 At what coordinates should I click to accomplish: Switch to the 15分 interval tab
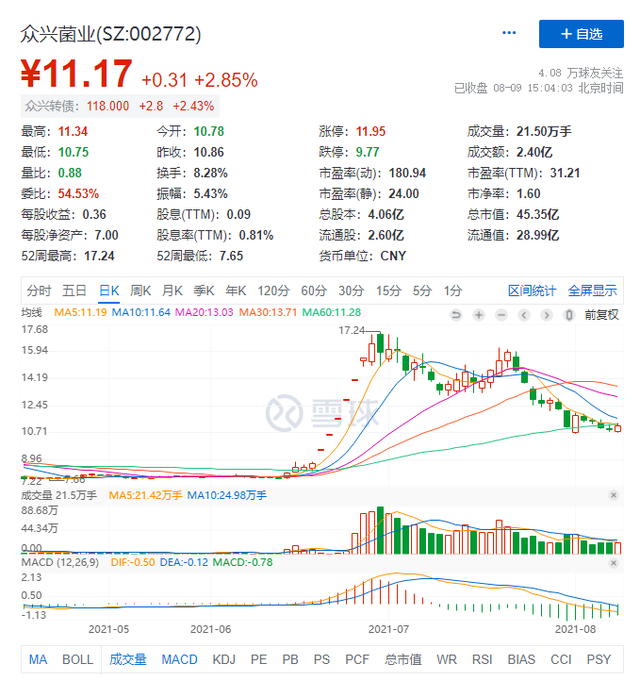(x=388, y=291)
